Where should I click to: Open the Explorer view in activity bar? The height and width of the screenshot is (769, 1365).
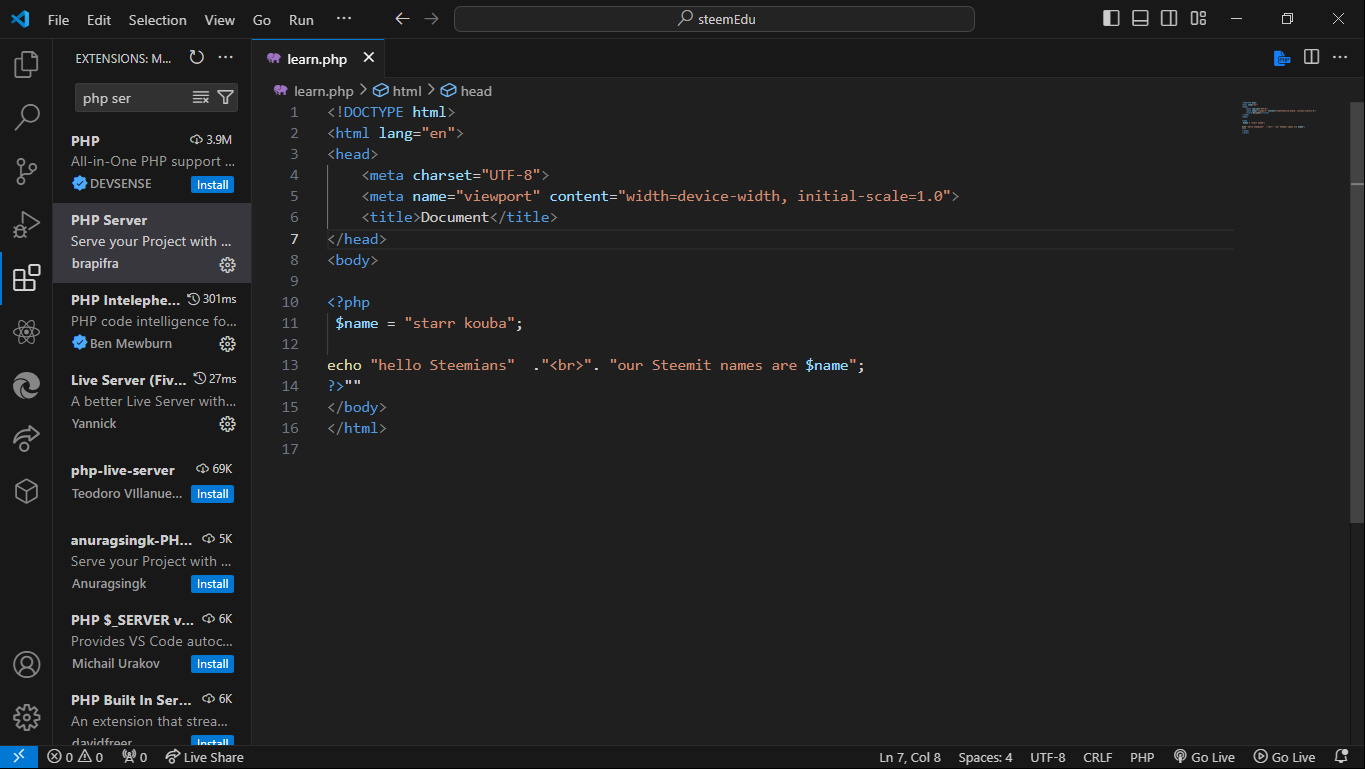[x=26, y=65]
